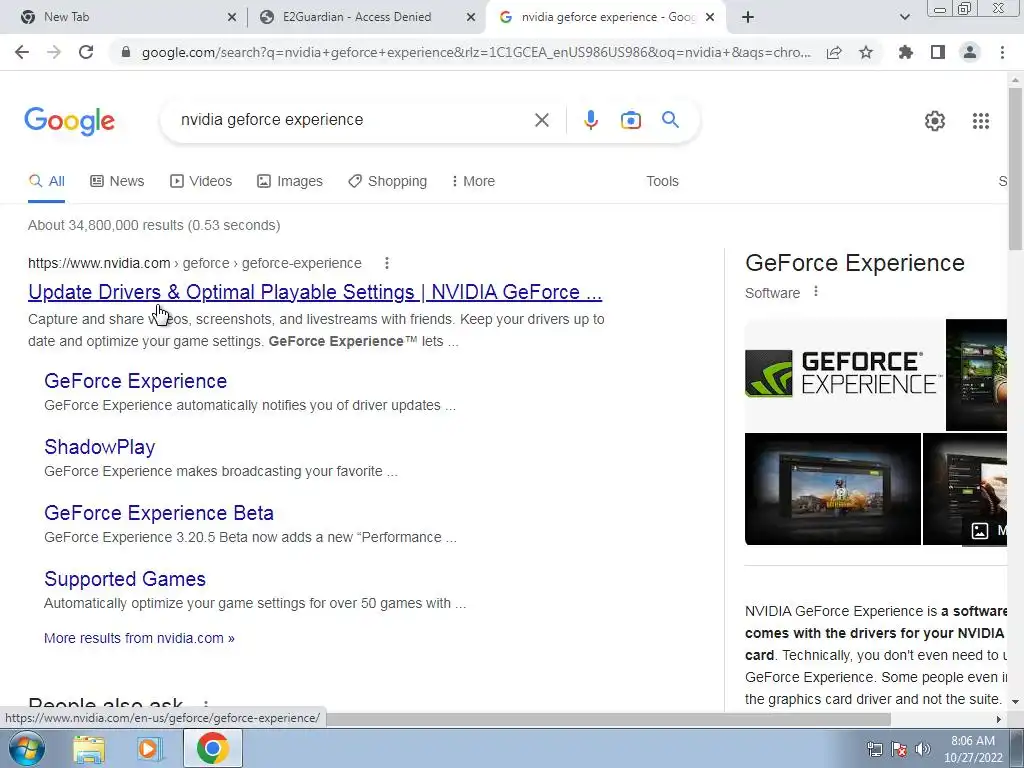This screenshot has height=768, width=1024.
Task: Click the taskbar clock showing 8:06 AM
Action: tap(972, 749)
